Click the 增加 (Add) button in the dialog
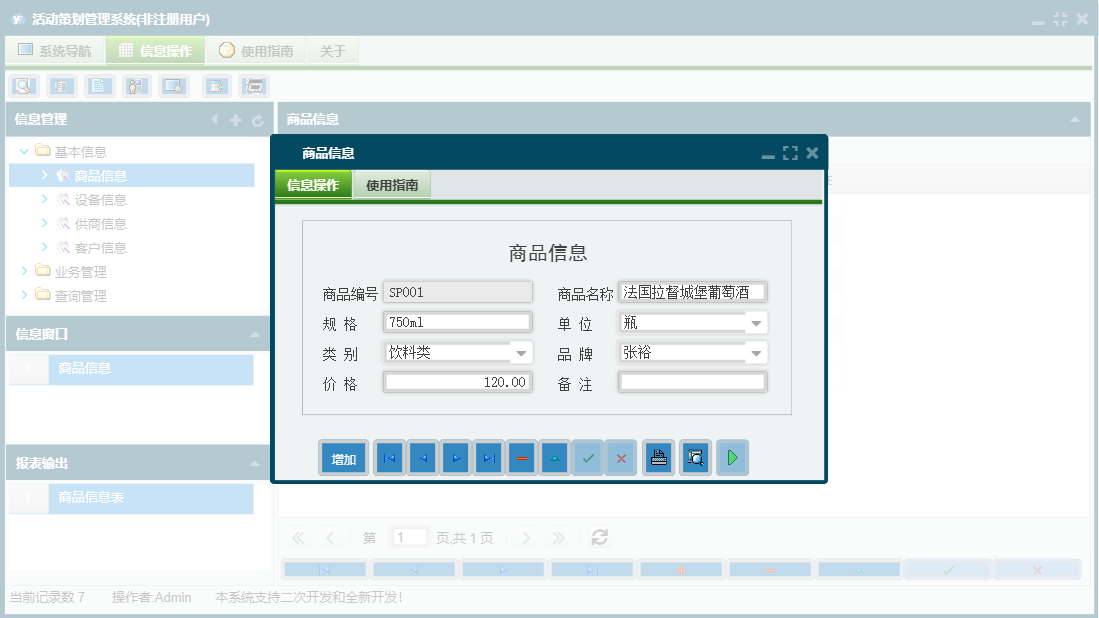 pos(343,457)
